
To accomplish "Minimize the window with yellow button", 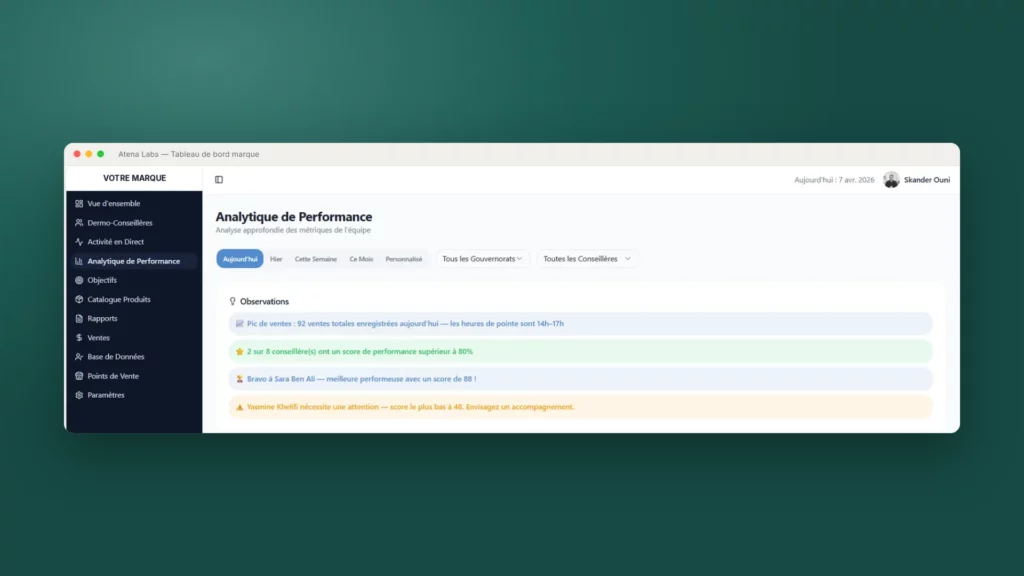I will click(89, 154).
